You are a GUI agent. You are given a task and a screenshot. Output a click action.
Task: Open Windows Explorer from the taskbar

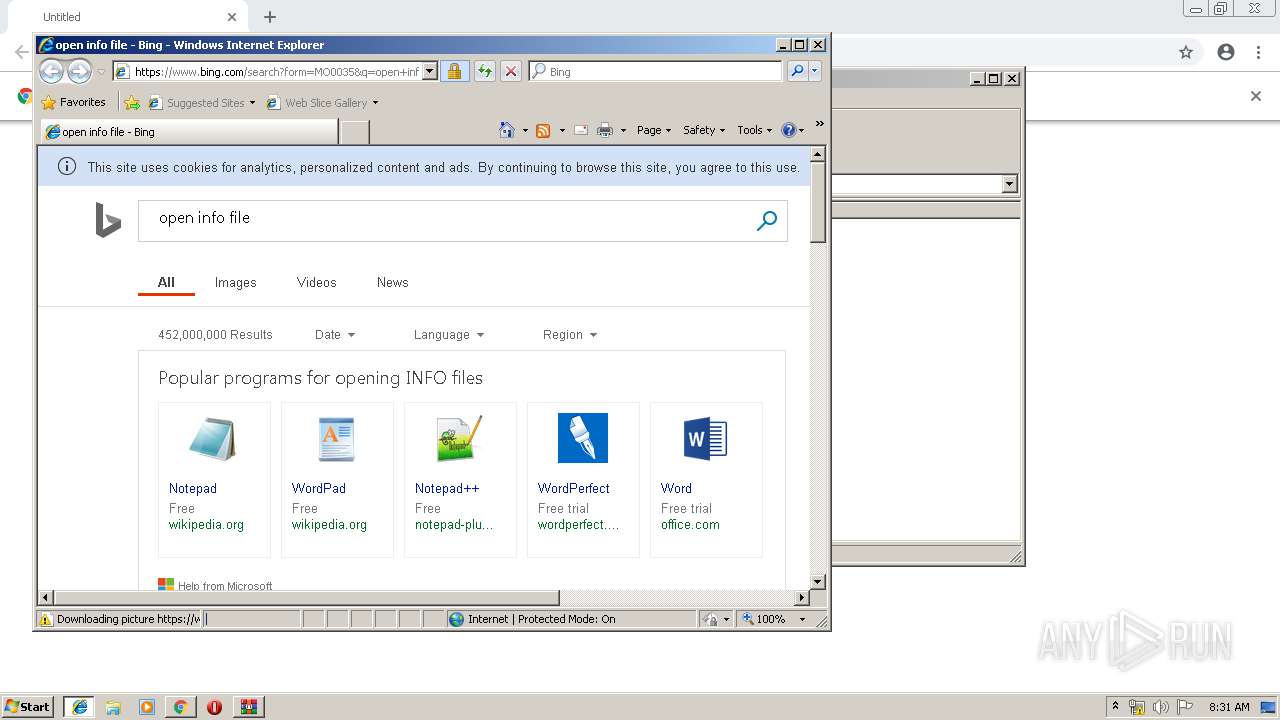point(113,707)
